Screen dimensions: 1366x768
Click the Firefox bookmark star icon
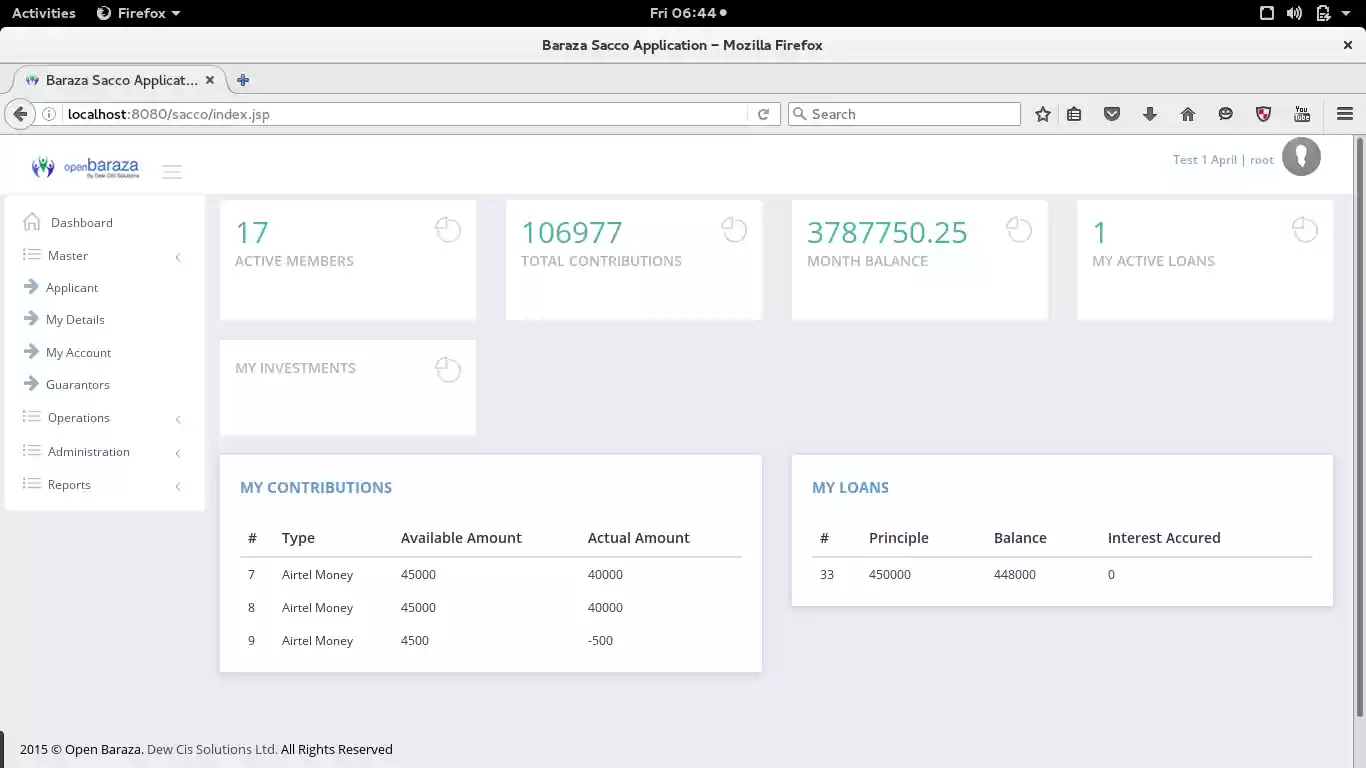pyautogui.click(x=1043, y=114)
